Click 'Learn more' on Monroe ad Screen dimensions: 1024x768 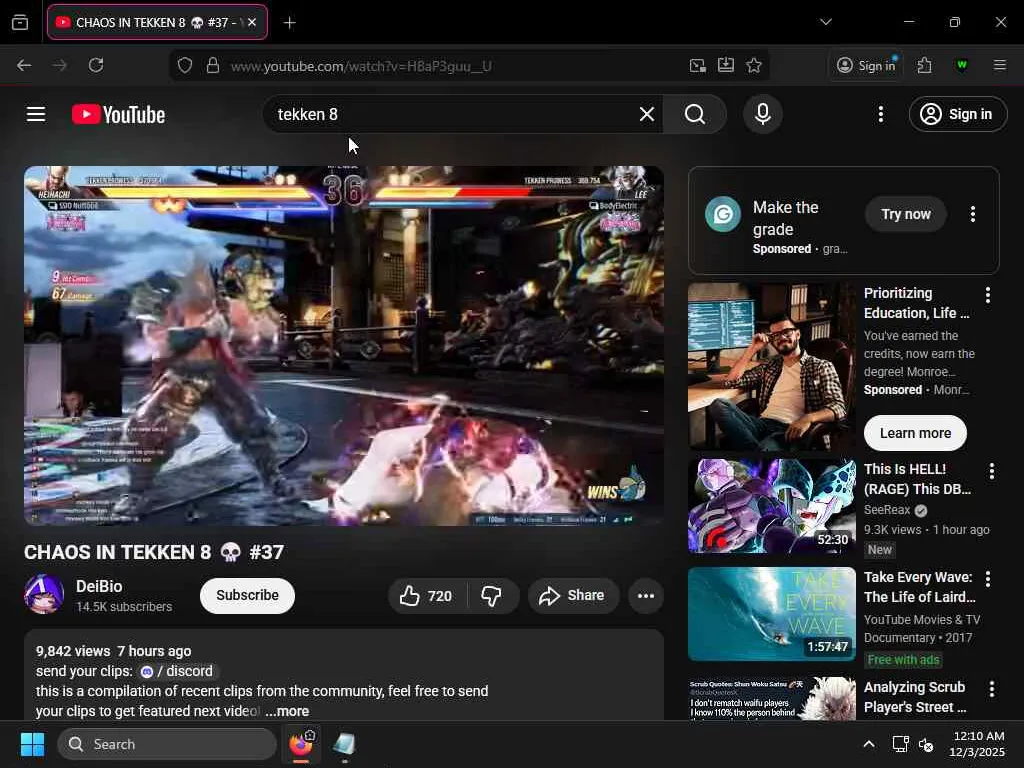point(915,433)
